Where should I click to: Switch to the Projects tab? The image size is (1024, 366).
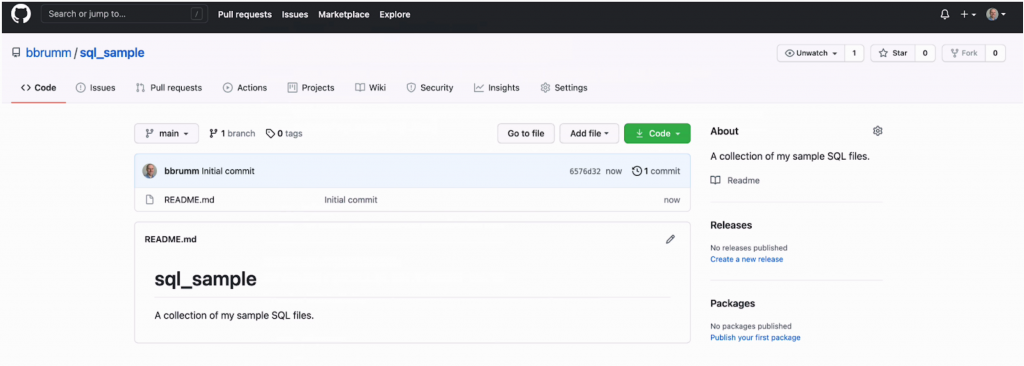click(x=311, y=88)
